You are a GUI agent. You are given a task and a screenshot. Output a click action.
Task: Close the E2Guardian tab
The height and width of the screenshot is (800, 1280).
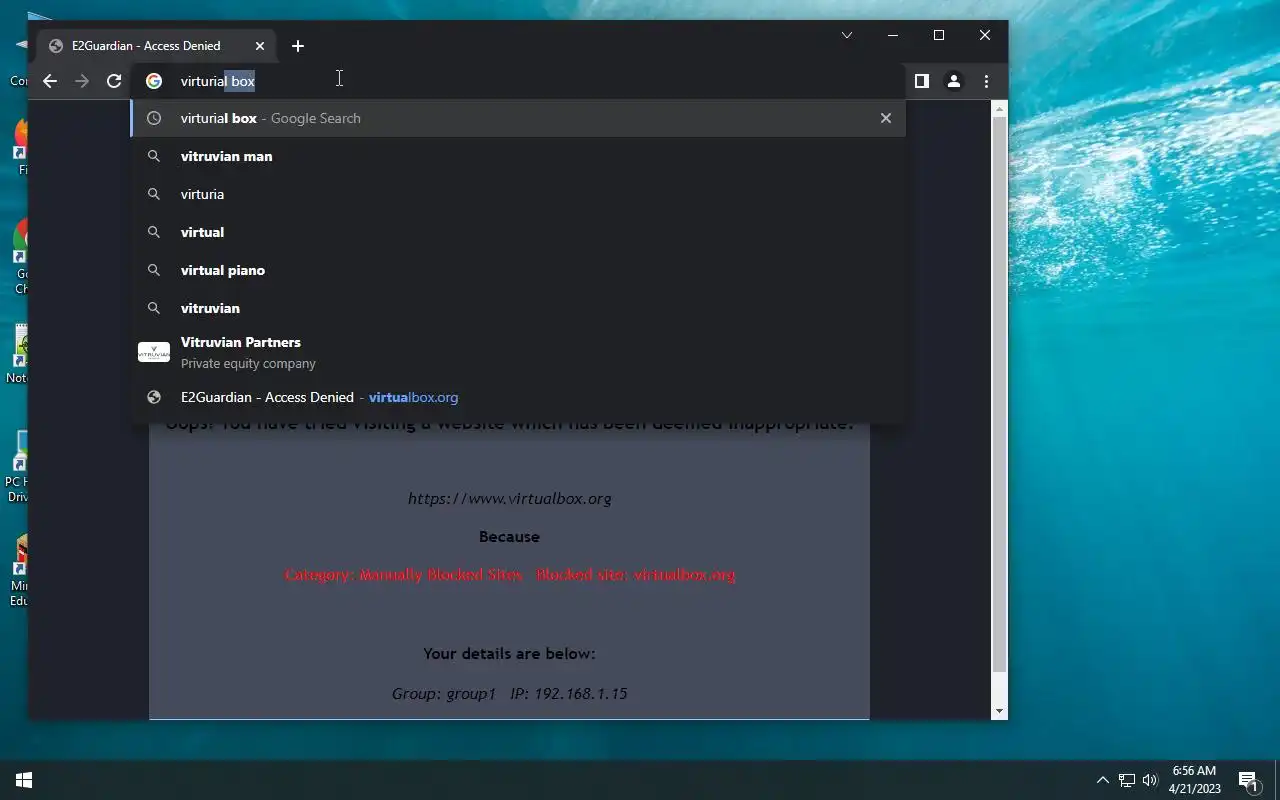260,46
